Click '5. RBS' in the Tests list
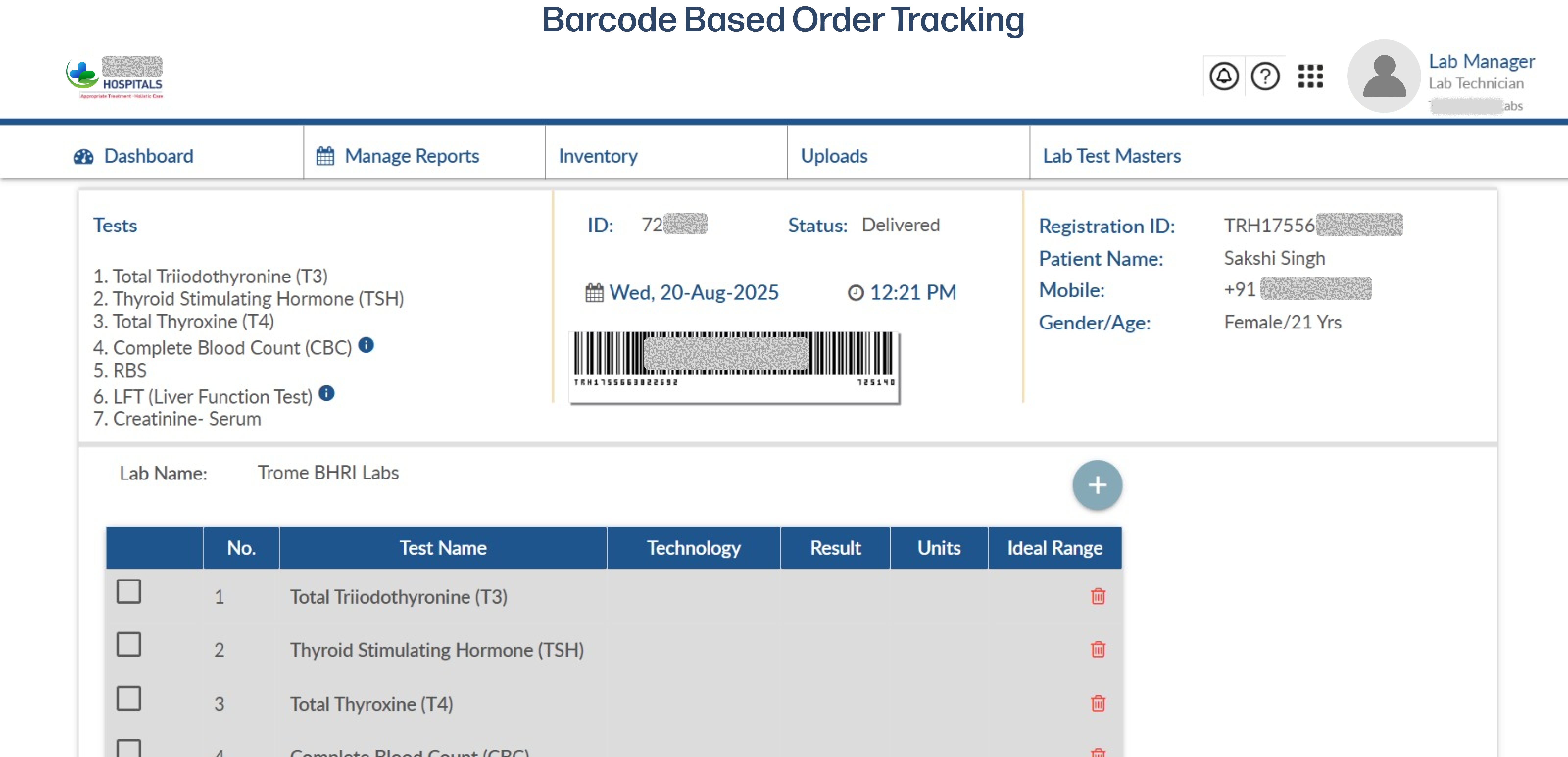 [120, 370]
